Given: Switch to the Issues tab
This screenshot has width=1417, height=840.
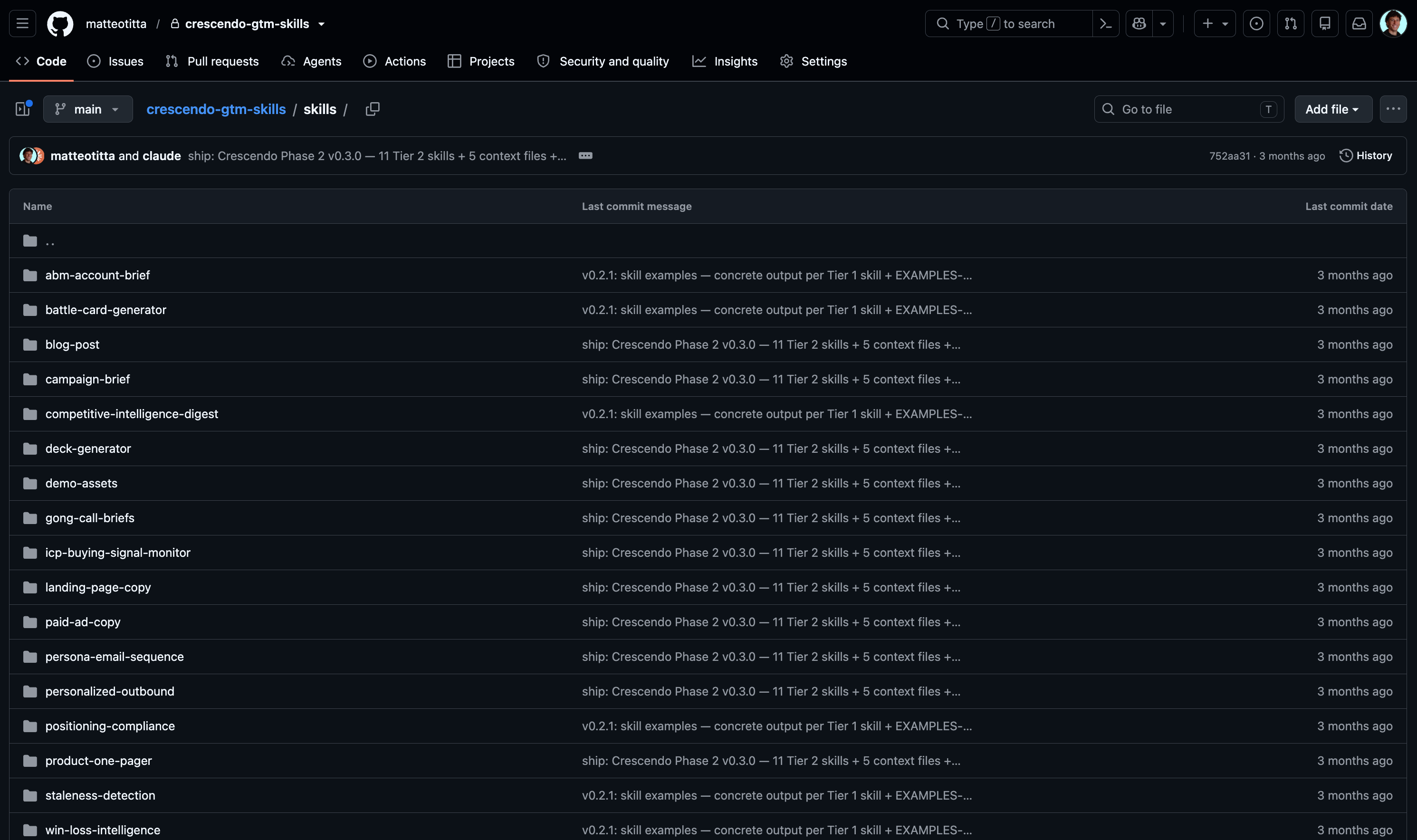Looking at the screenshot, I should pyautogui.click(x=115, y=61).
